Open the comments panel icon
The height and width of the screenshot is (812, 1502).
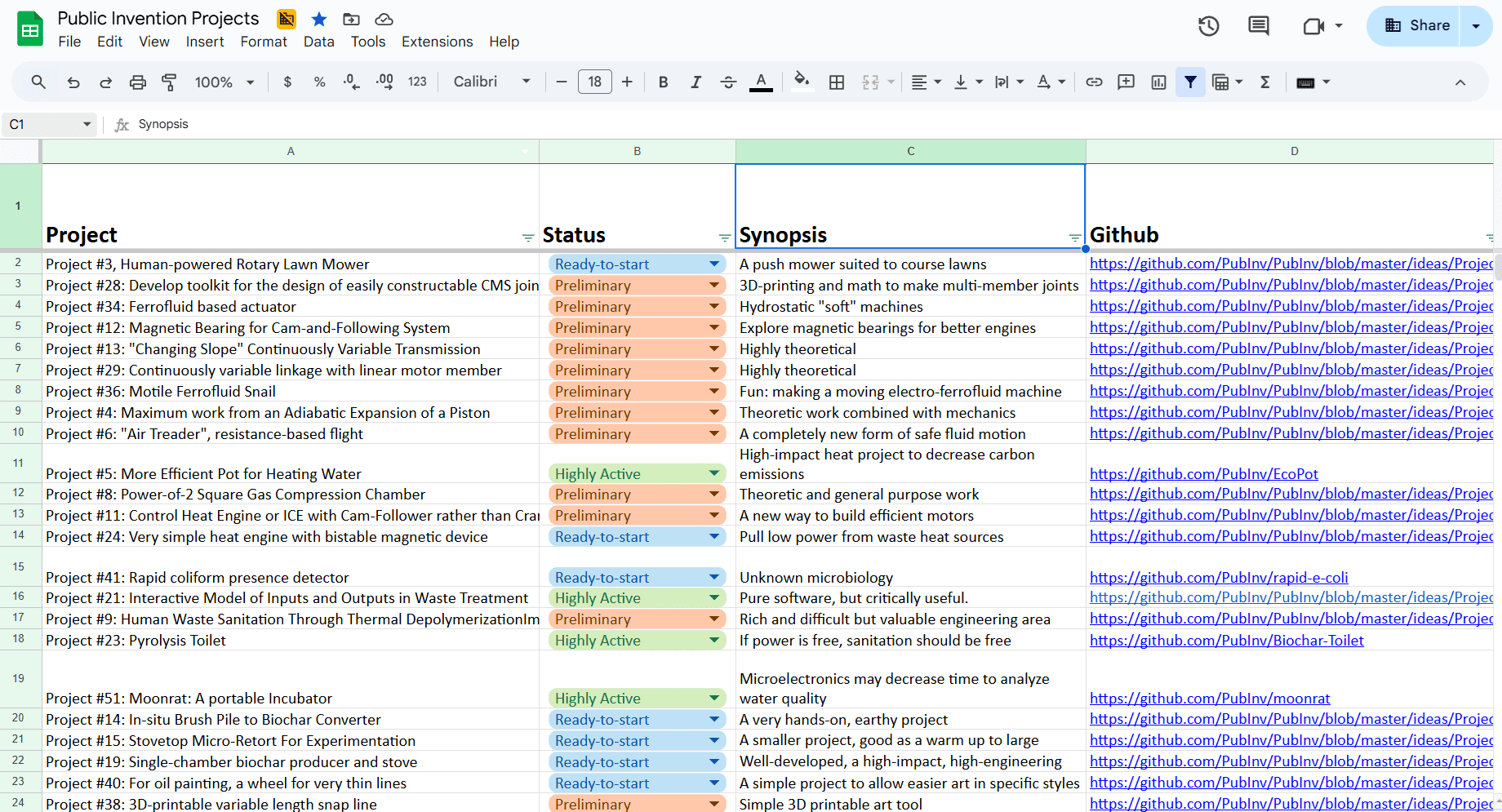(1258, 26)
